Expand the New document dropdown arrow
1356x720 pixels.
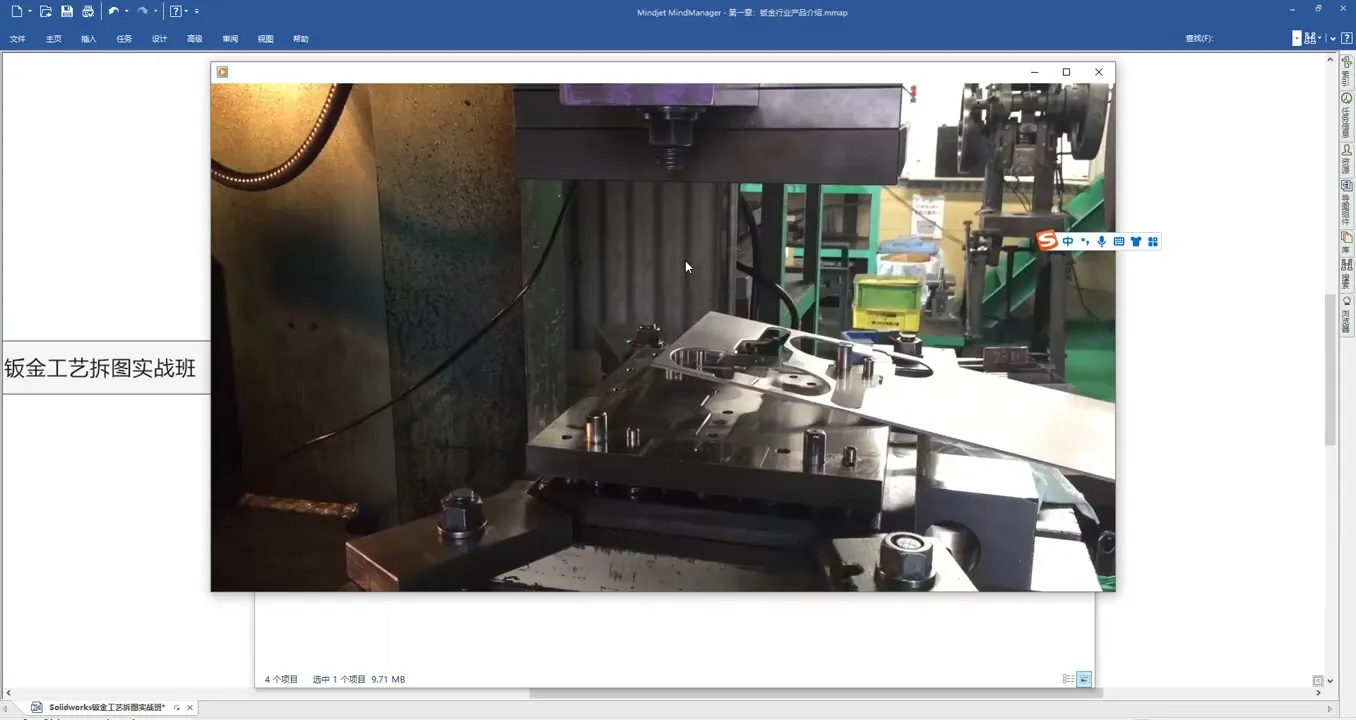(30, 12)
